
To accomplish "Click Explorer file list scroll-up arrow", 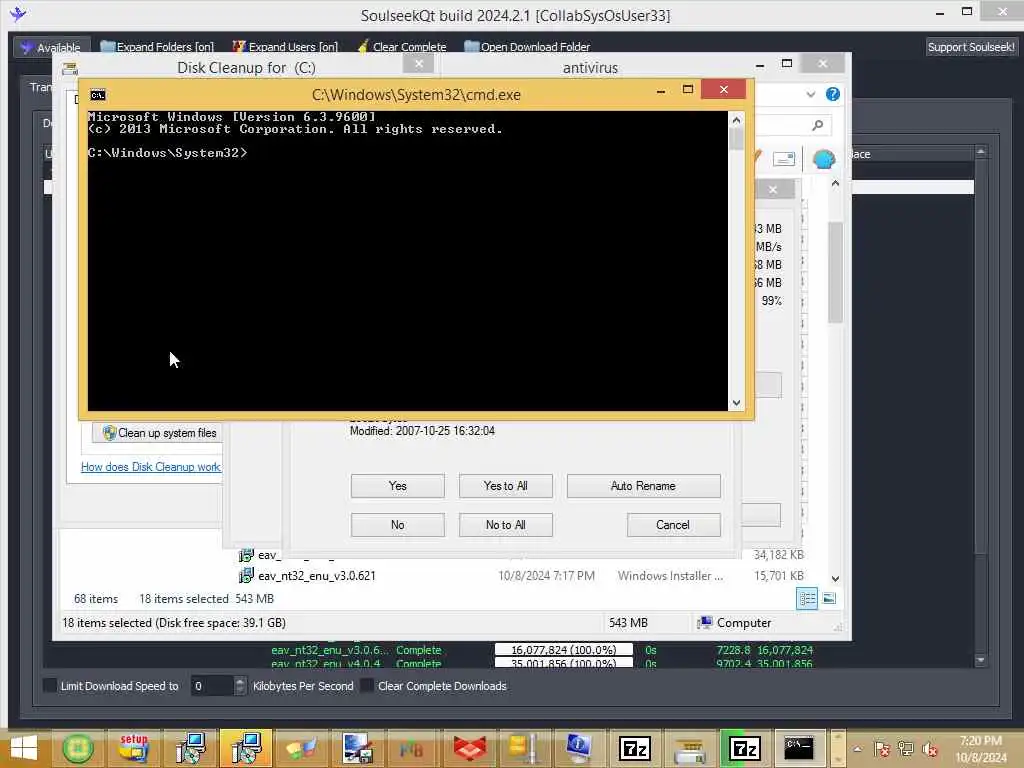I will (835, 184).
